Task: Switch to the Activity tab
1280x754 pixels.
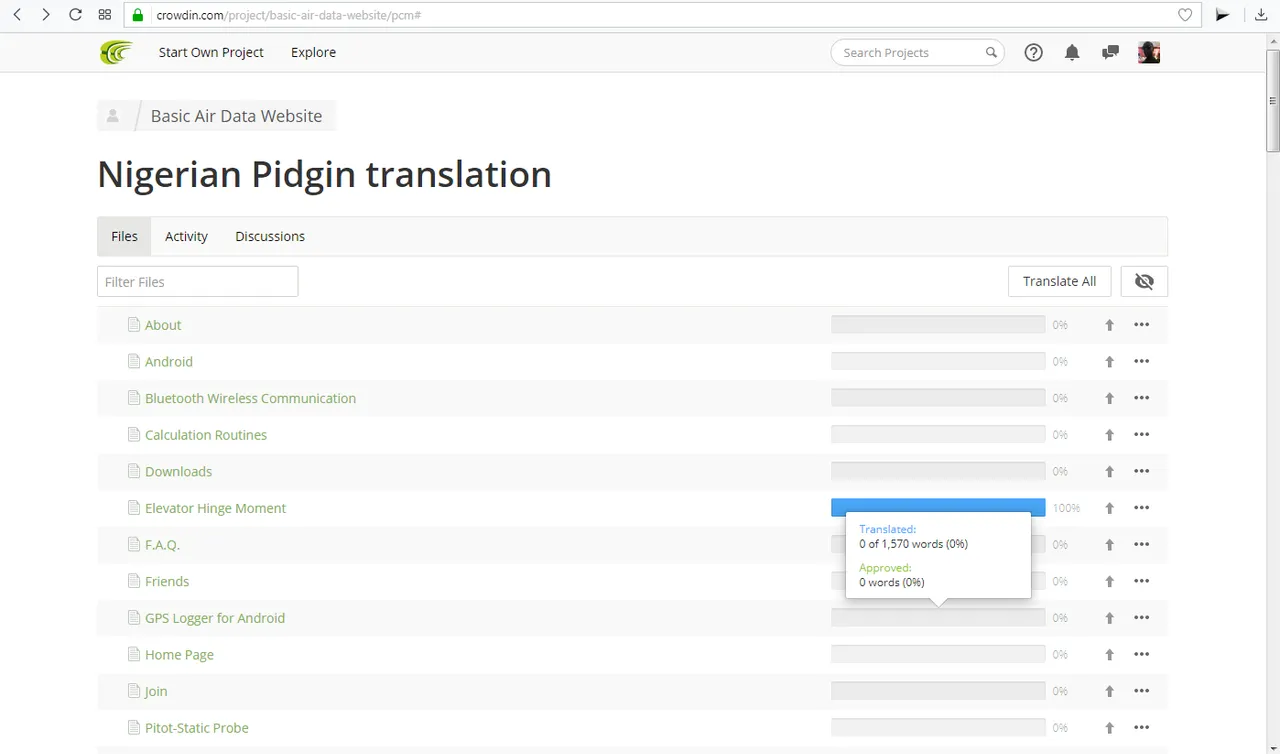Action: pos(186,236)
